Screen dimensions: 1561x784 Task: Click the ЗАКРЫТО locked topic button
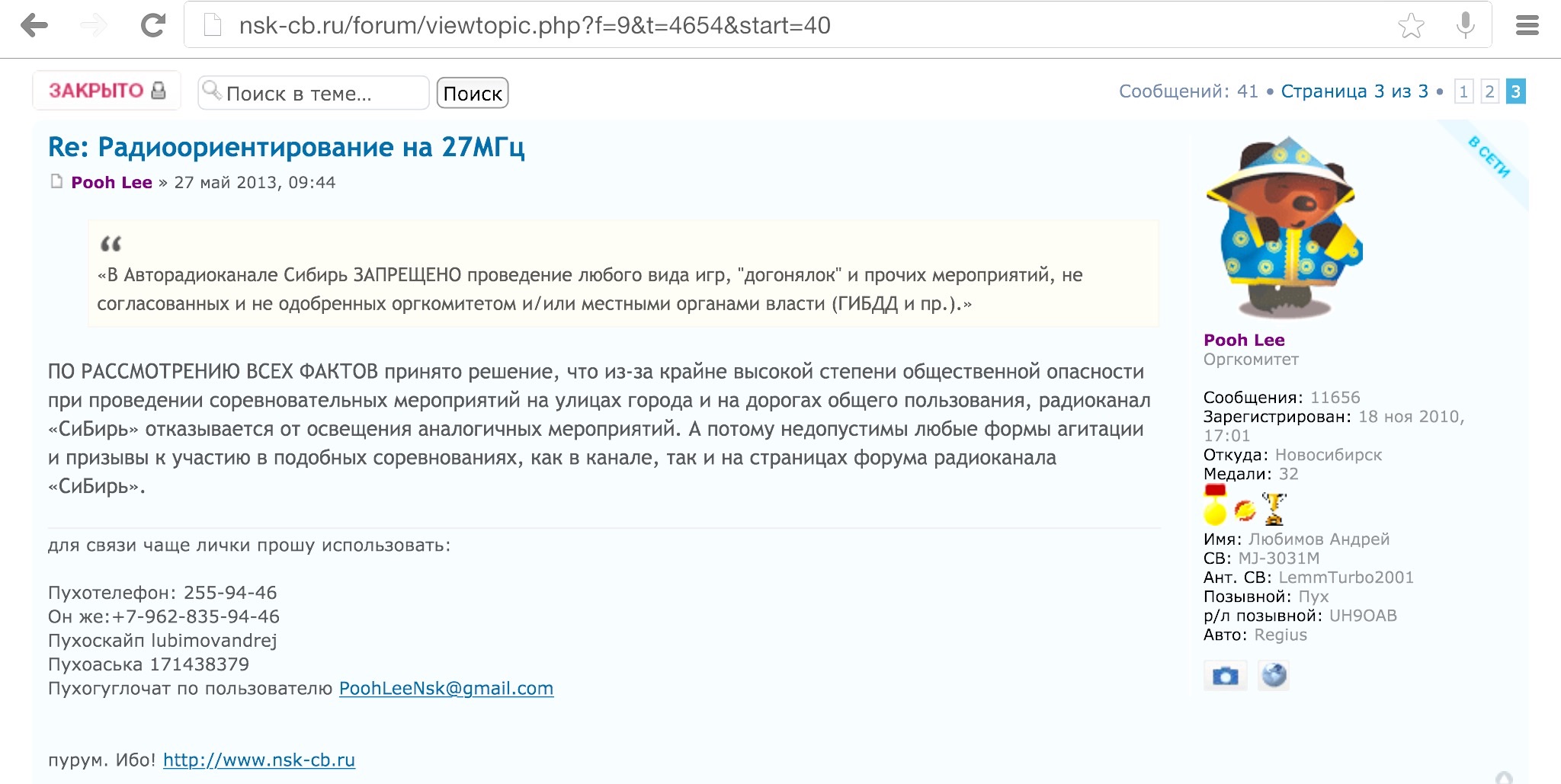click(107, 91)
